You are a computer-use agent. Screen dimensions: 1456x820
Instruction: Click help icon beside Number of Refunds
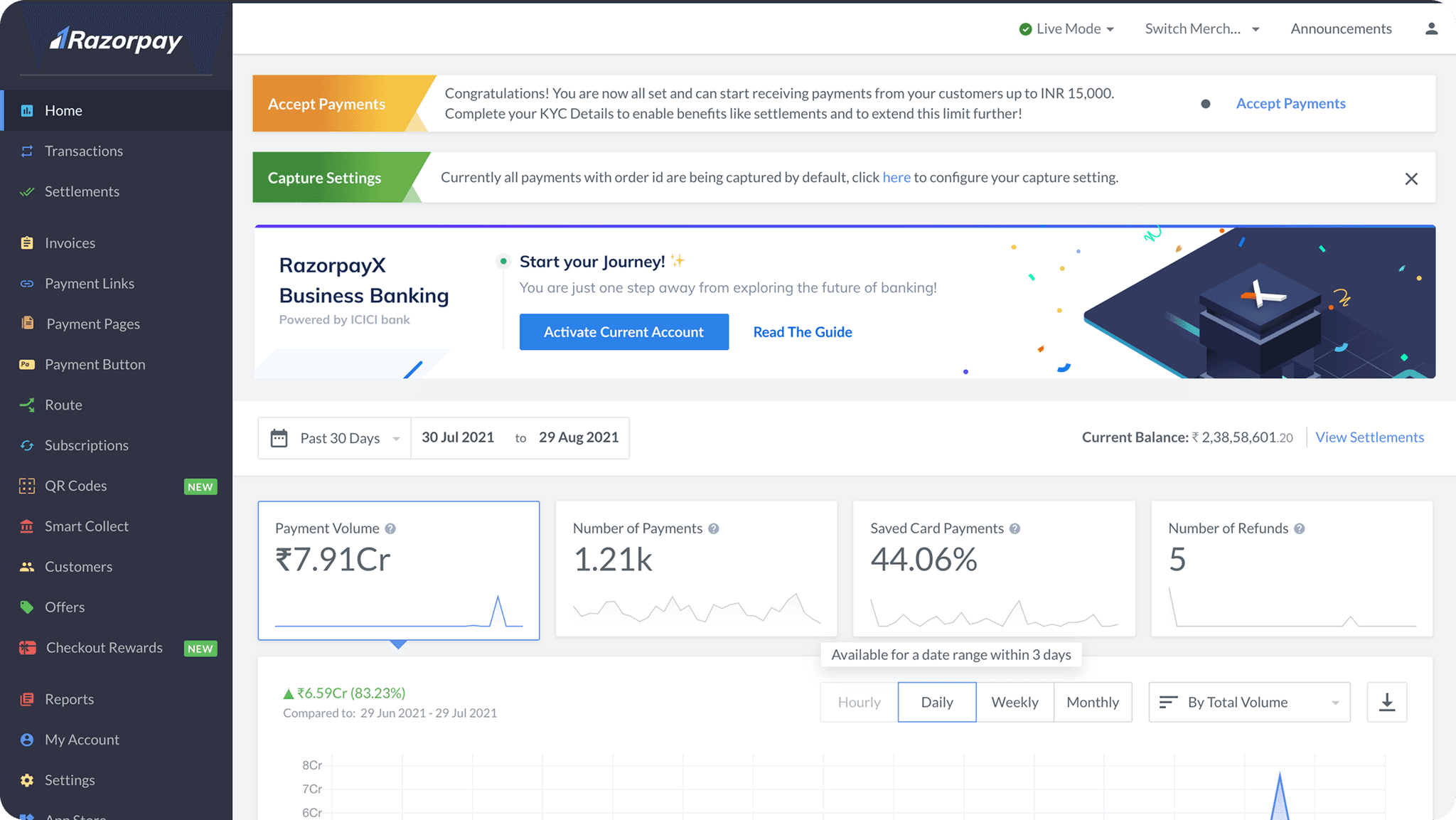coord(1299,528)
